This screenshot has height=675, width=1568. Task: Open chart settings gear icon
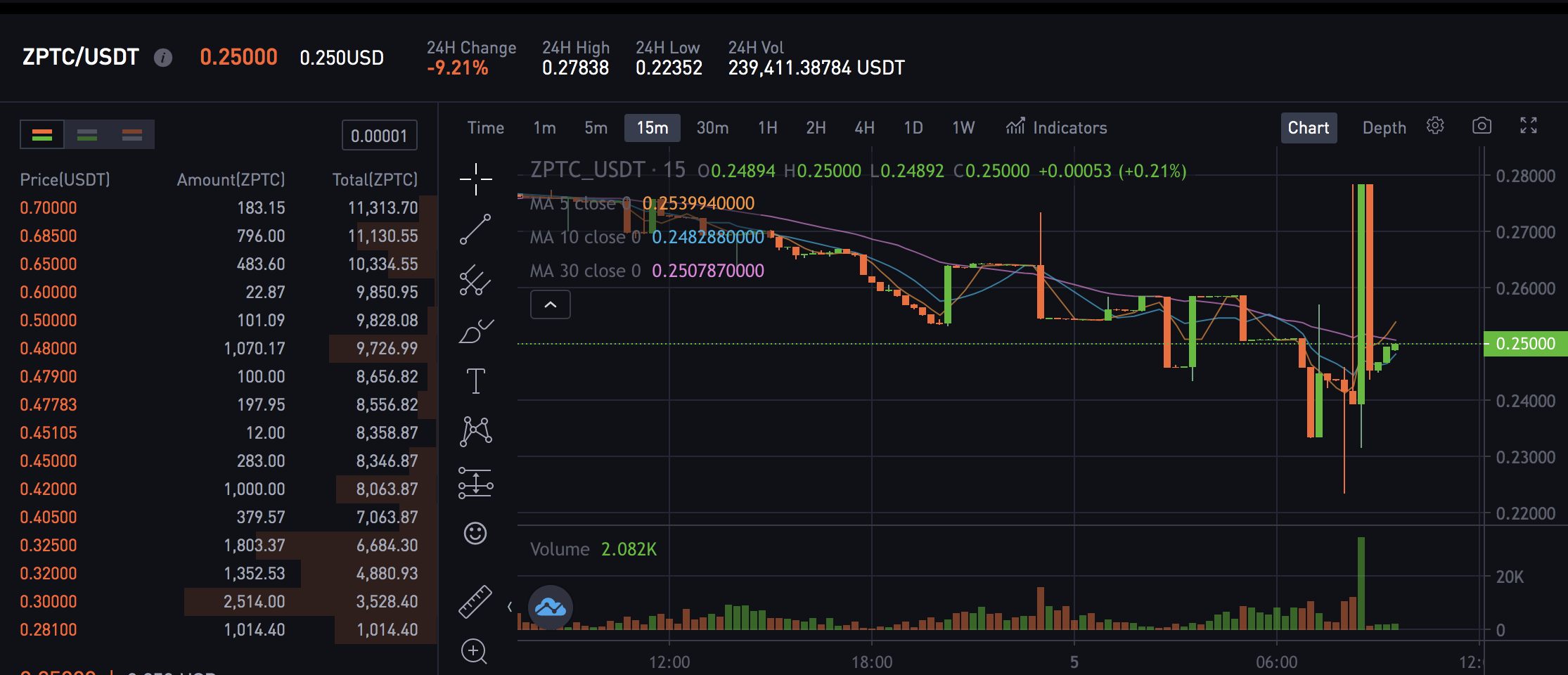[x=1435, y=126]
